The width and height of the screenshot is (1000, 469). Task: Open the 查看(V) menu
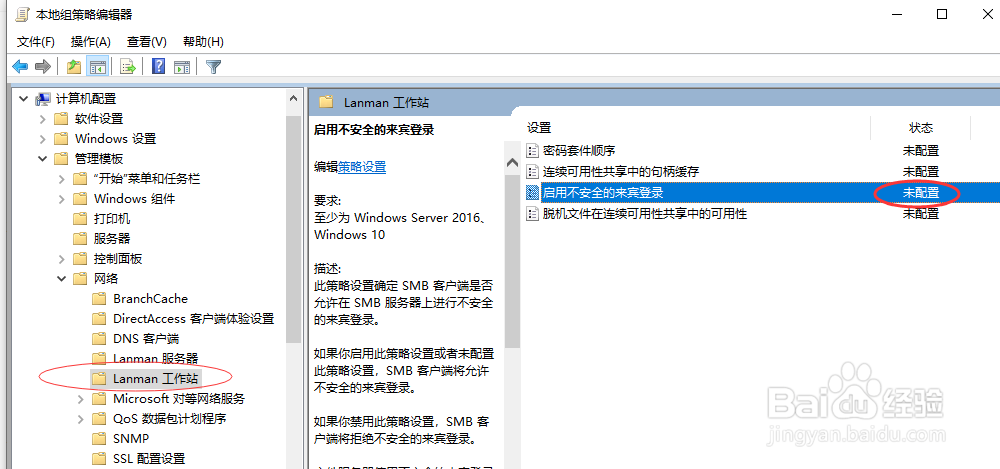point(147,41)
